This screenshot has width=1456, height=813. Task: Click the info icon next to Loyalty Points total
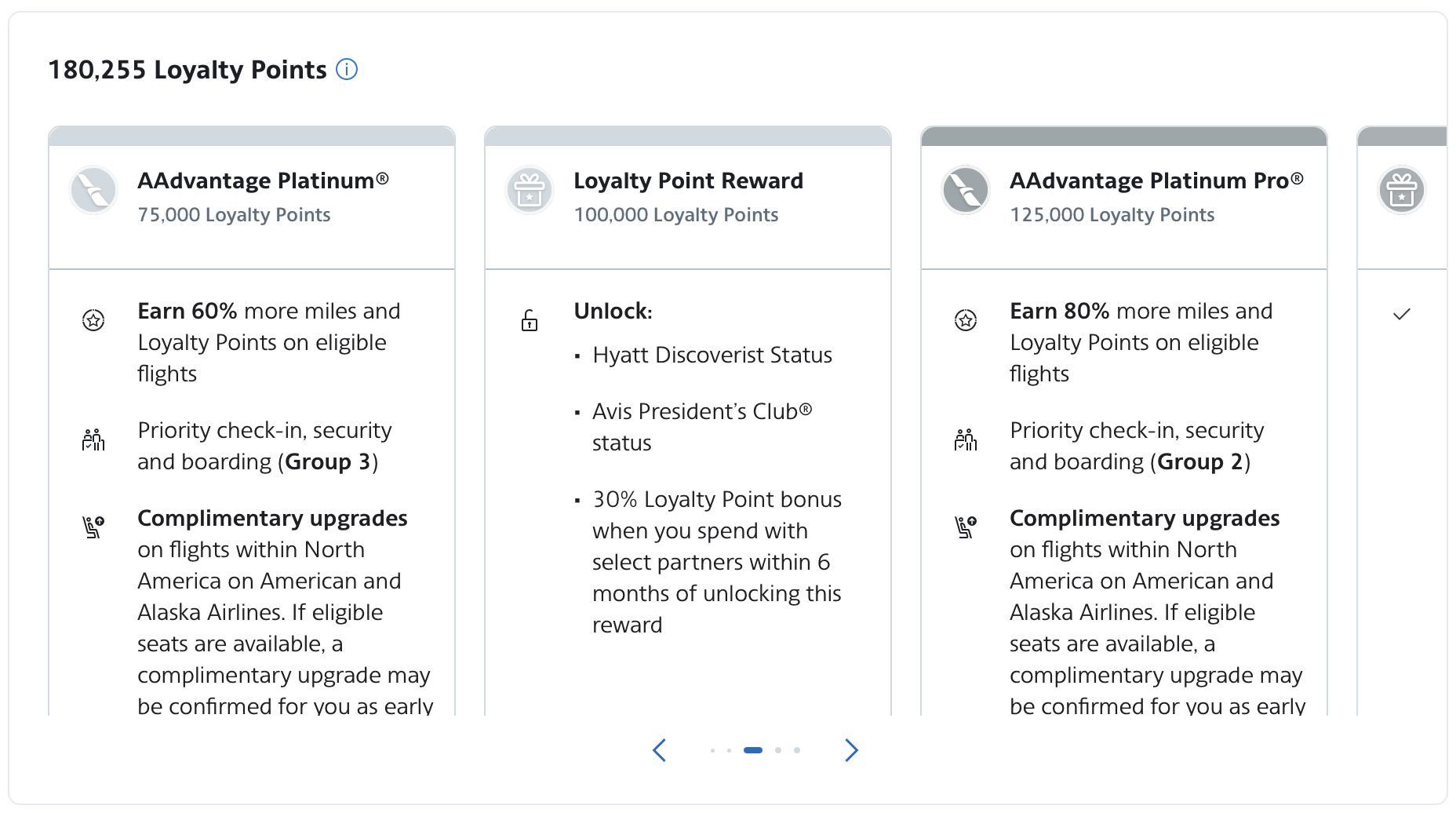click(x=347, y=69)
